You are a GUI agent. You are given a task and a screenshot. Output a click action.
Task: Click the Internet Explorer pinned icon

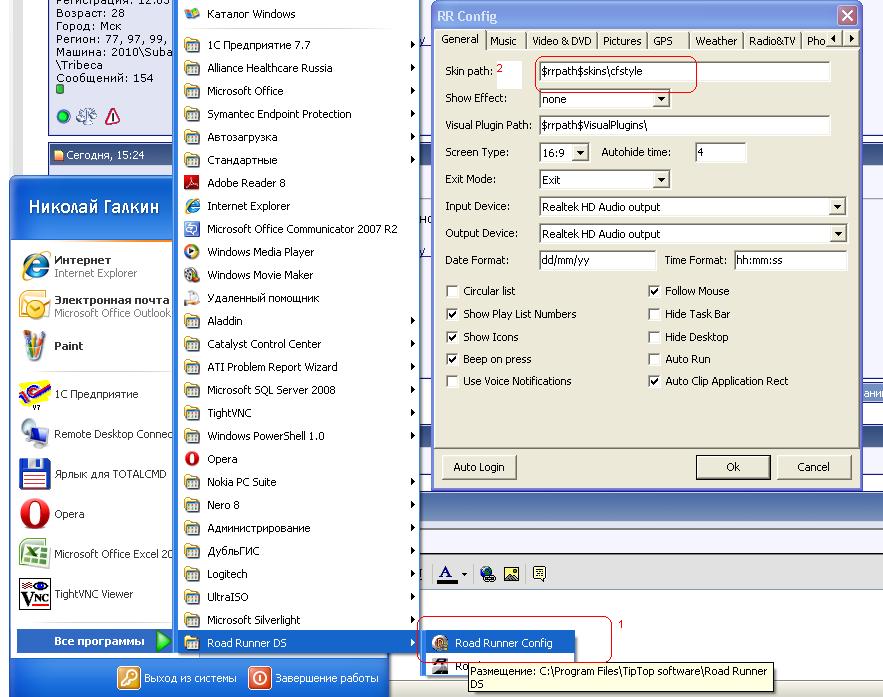pyautogui.click(x=35, y=266)
